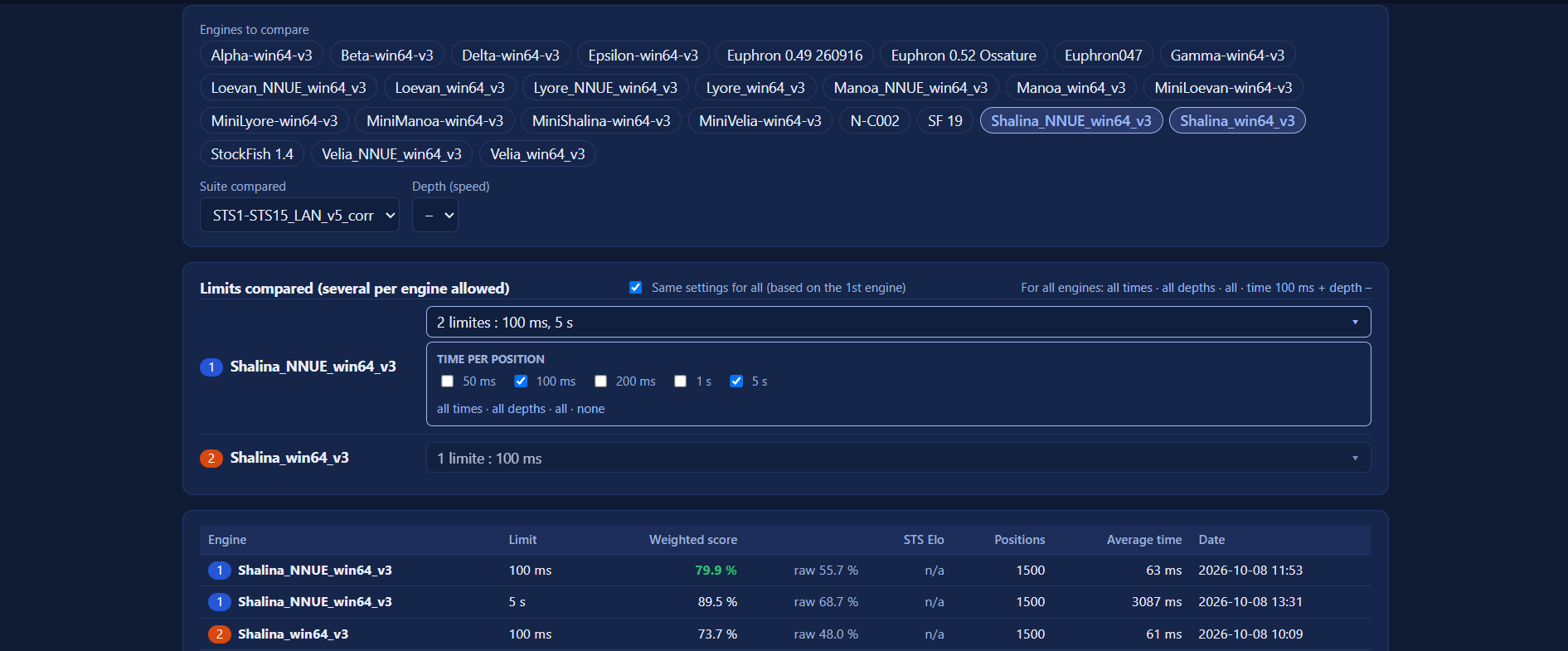Toggle the Alpha-win64-v3 engine chip
Screen dimensions: 1568x651
(261, 55)
